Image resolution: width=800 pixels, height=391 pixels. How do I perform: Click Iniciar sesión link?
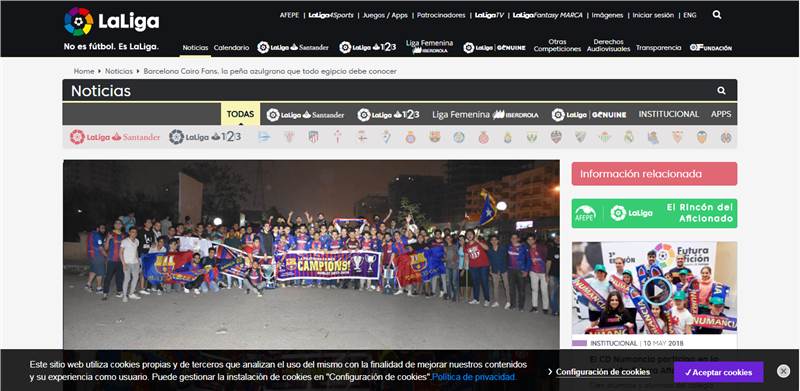[x=653, y=15]
